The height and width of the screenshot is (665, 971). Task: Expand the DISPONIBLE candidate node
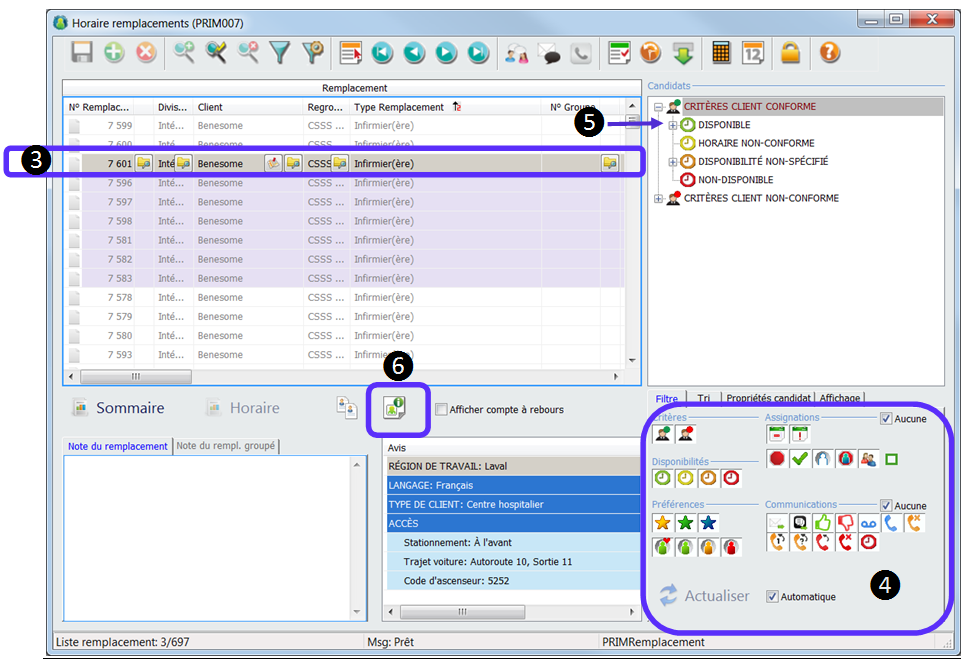(672, 125)
